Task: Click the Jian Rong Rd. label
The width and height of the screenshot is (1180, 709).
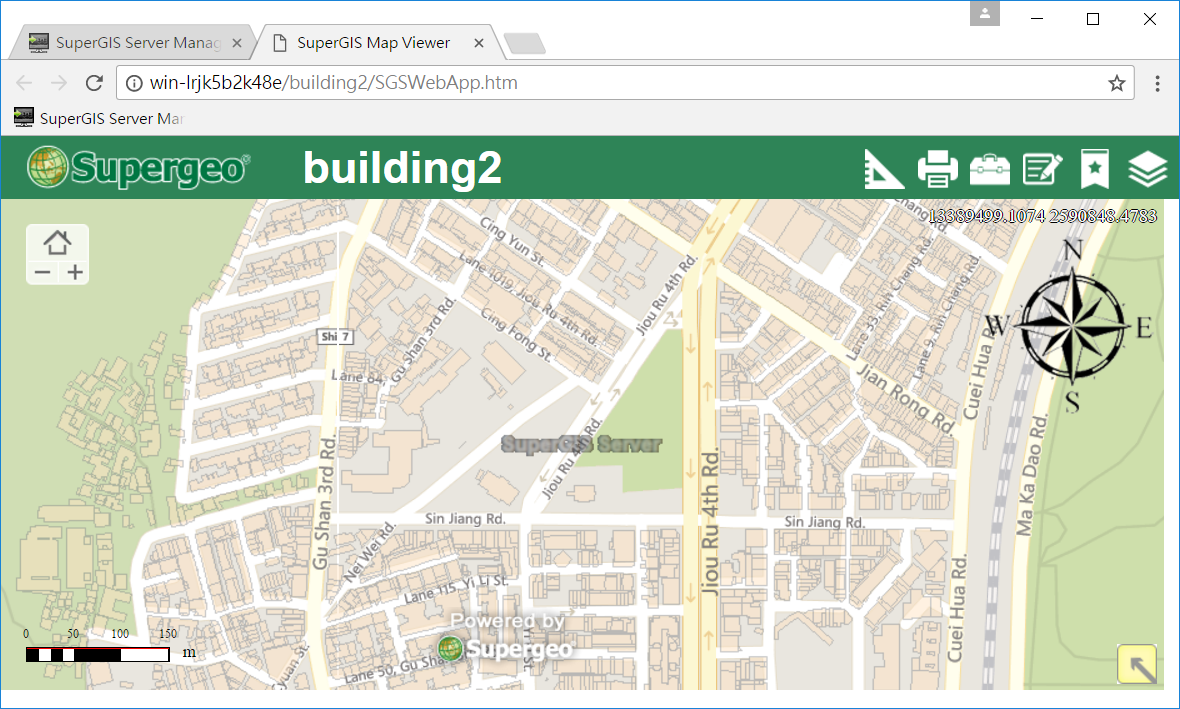Action: coord(906,399)
